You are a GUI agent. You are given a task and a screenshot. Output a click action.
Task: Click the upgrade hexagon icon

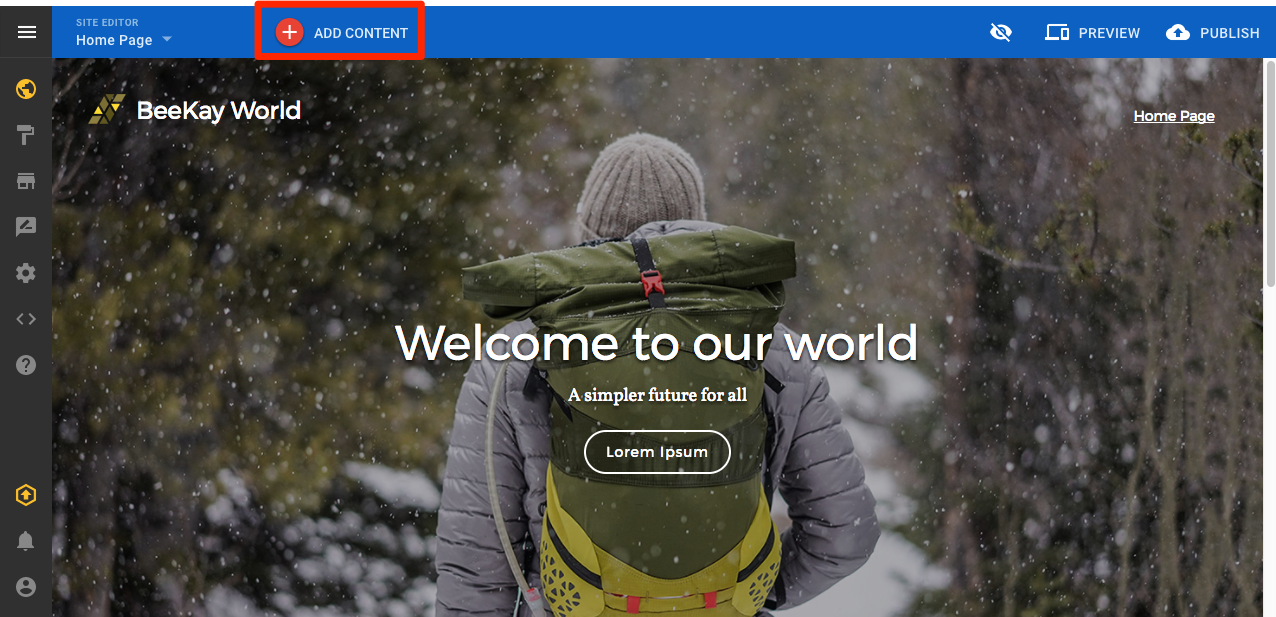click(x=26, y=495)
